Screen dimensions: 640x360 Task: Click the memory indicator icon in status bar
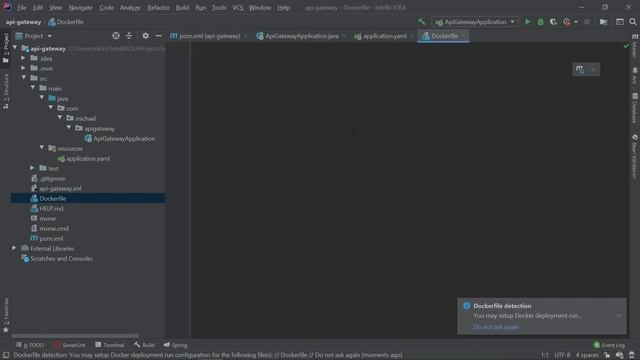[632, 355]
